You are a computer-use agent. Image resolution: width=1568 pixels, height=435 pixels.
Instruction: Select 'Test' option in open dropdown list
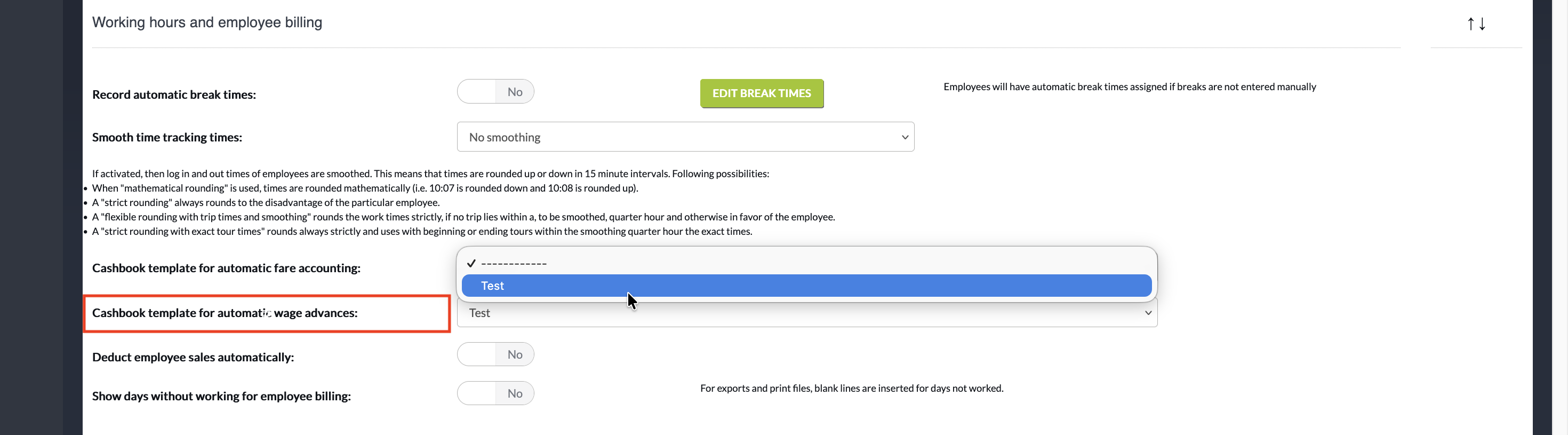[x=806, y=286]
